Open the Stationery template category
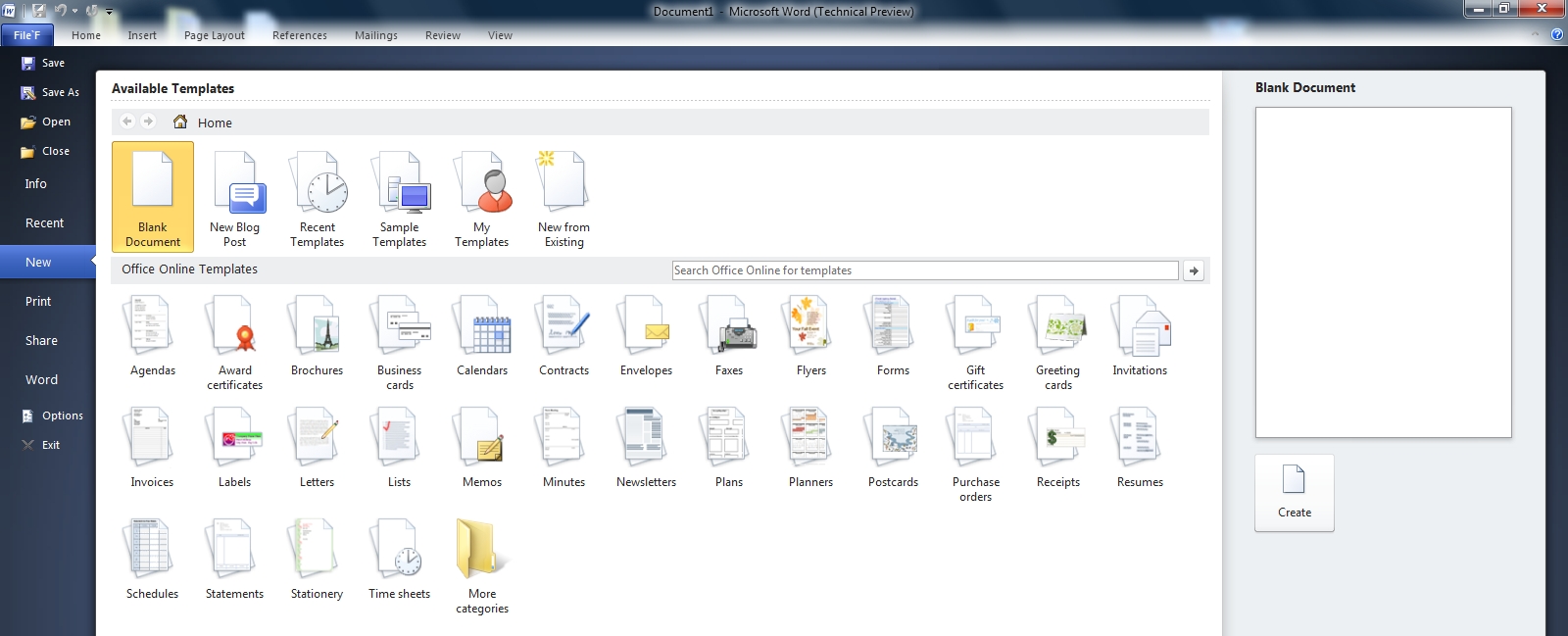The width and height of the screenshot is (1568, 636). 318,561
